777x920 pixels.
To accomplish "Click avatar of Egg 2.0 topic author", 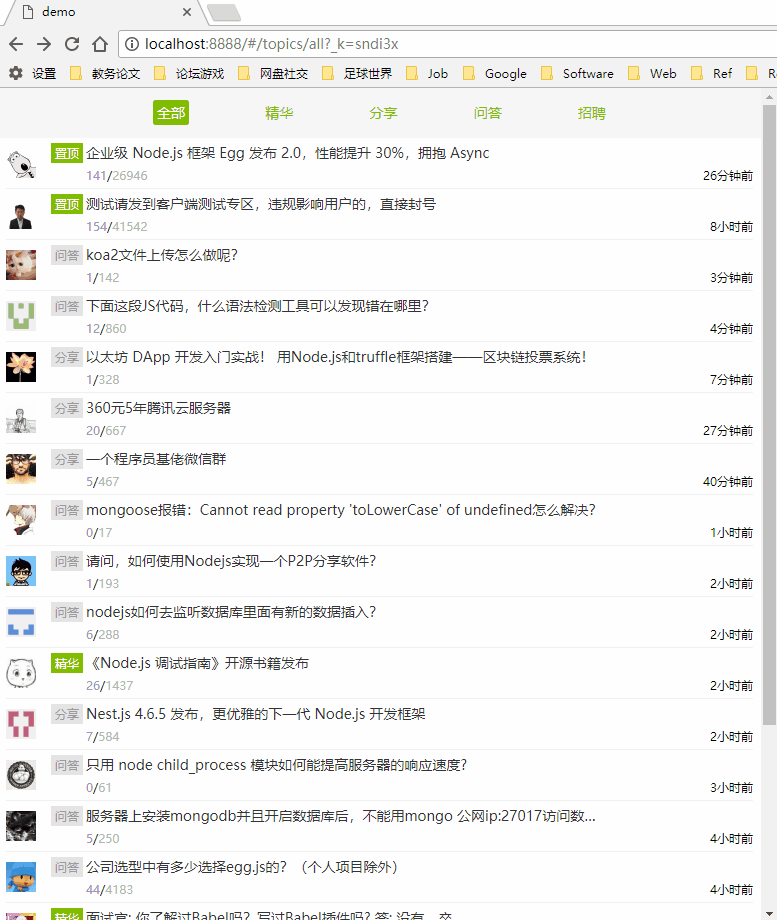I will (21, 164).
